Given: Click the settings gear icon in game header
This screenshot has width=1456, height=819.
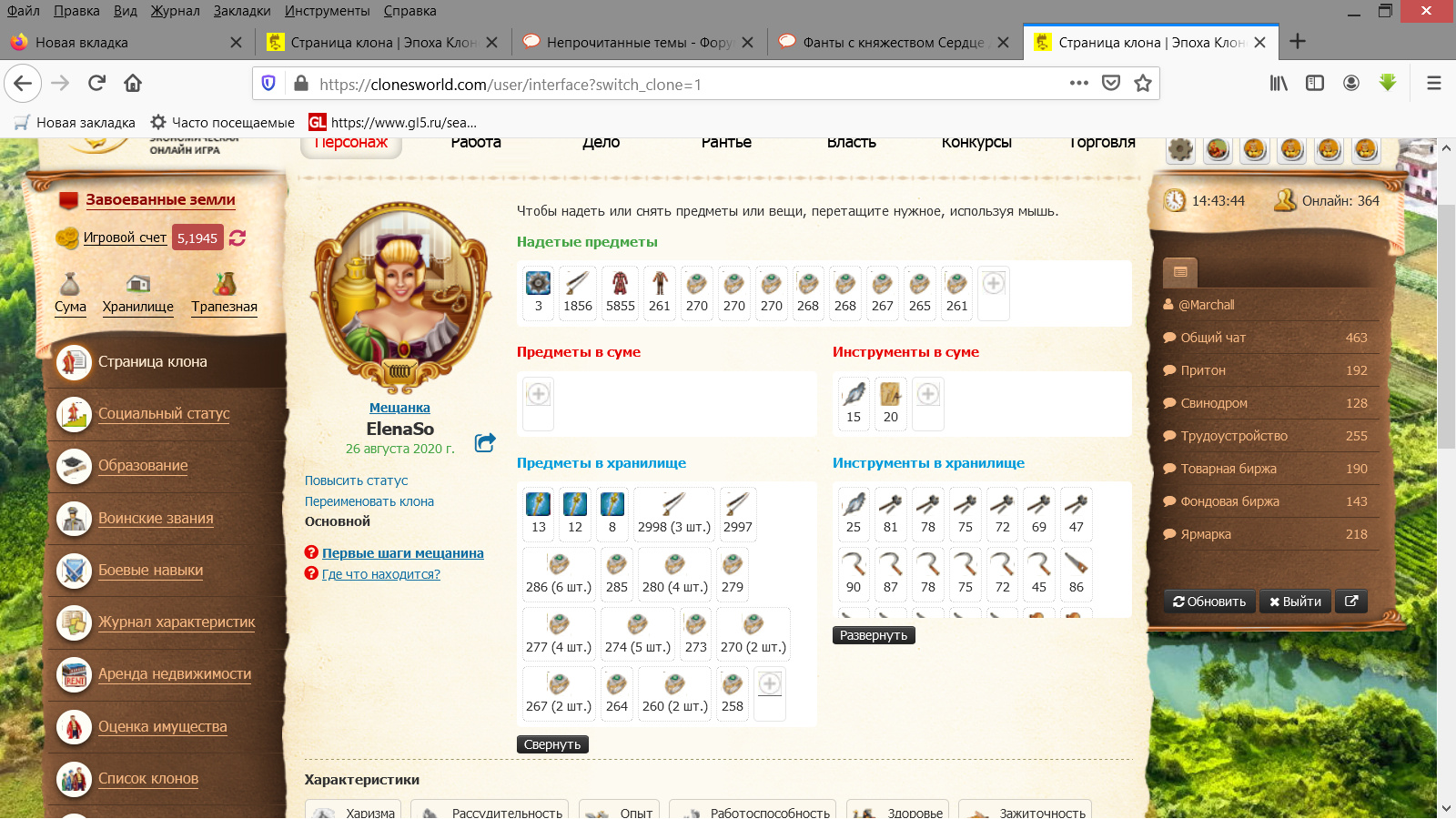Looking at the screenshot, I should point(1180,149).
